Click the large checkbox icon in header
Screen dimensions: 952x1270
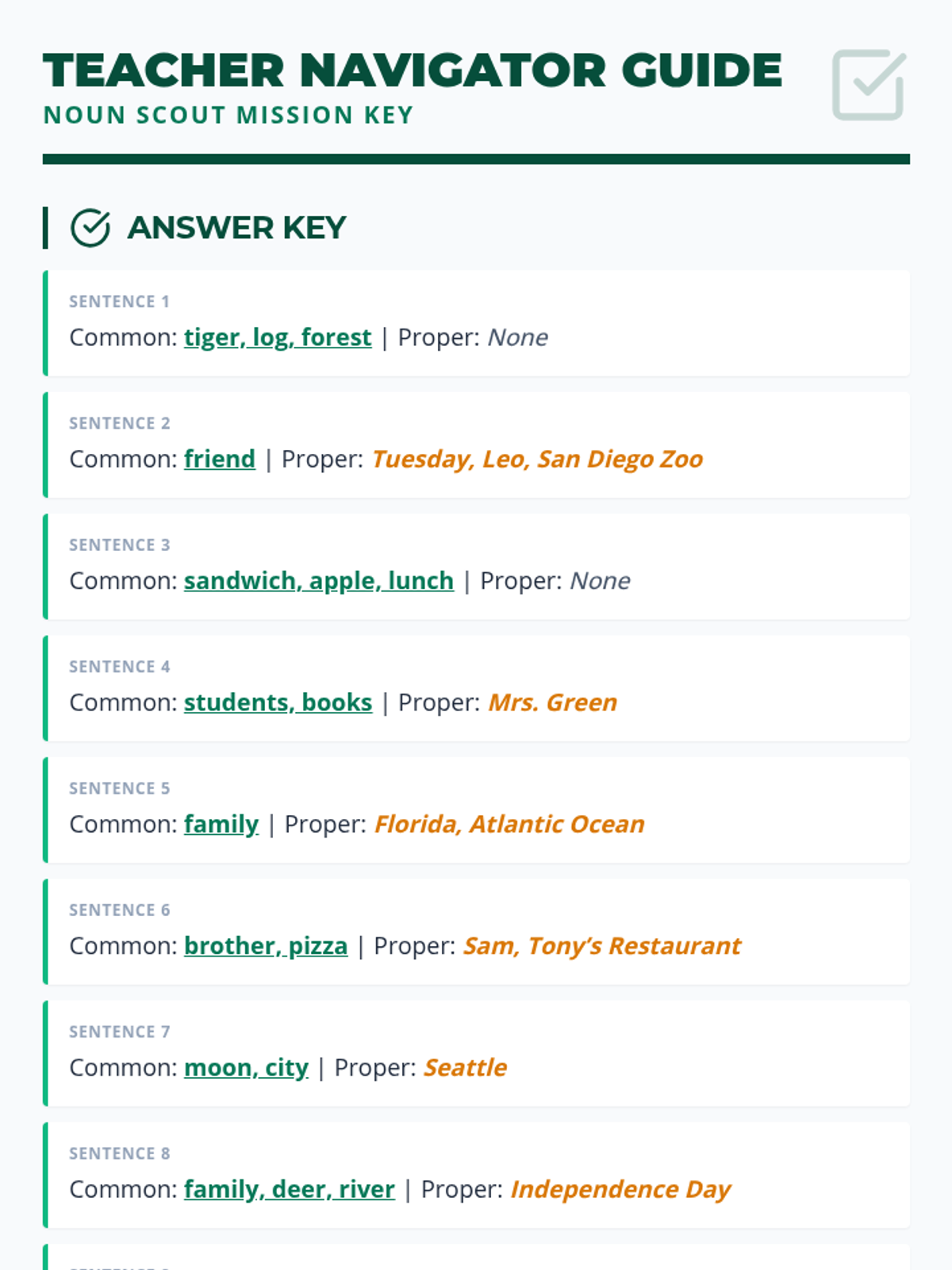pos(869,85)
